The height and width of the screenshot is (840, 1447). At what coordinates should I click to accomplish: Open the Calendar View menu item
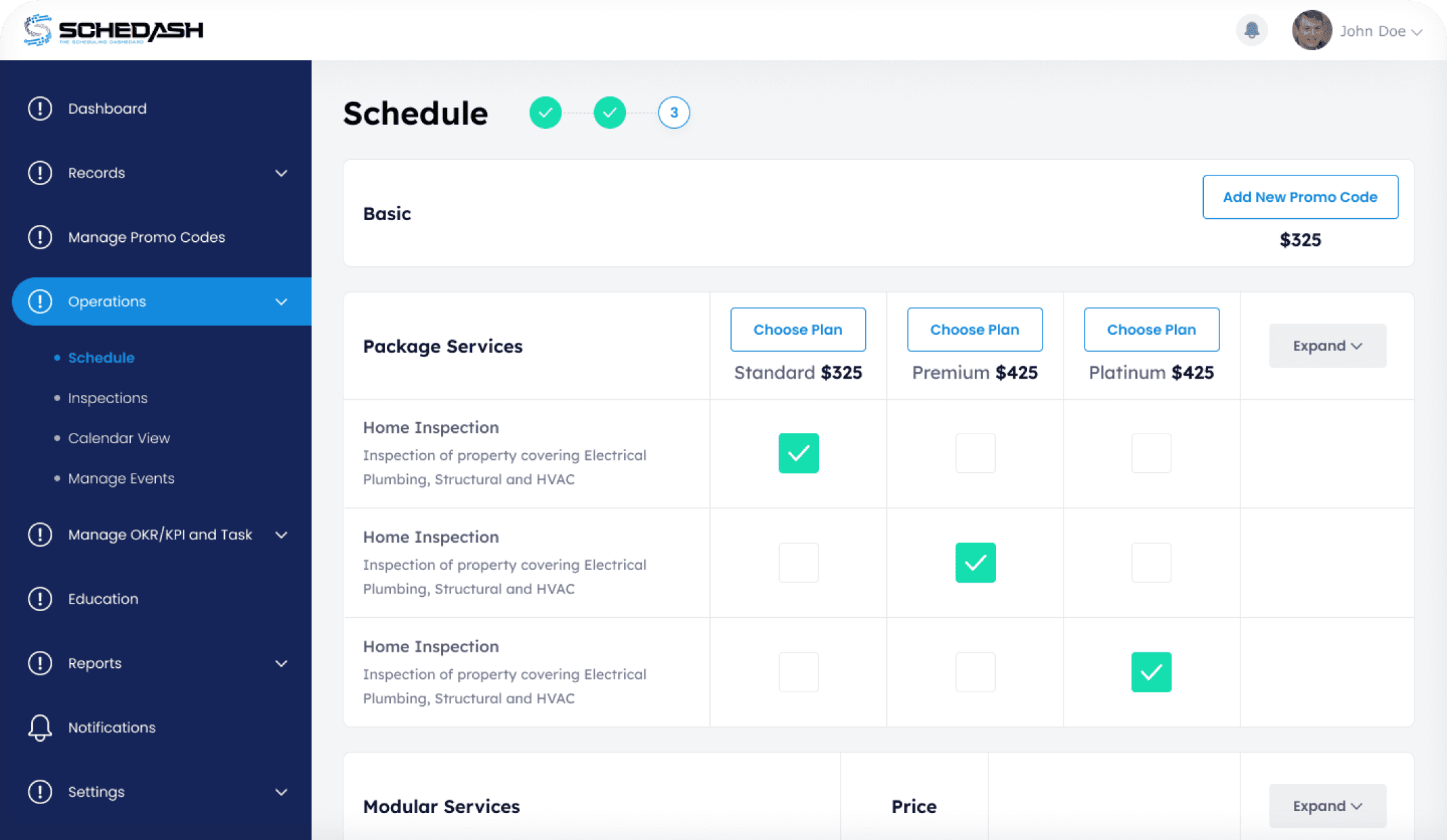pyautogui.click(x=118, y=438)
